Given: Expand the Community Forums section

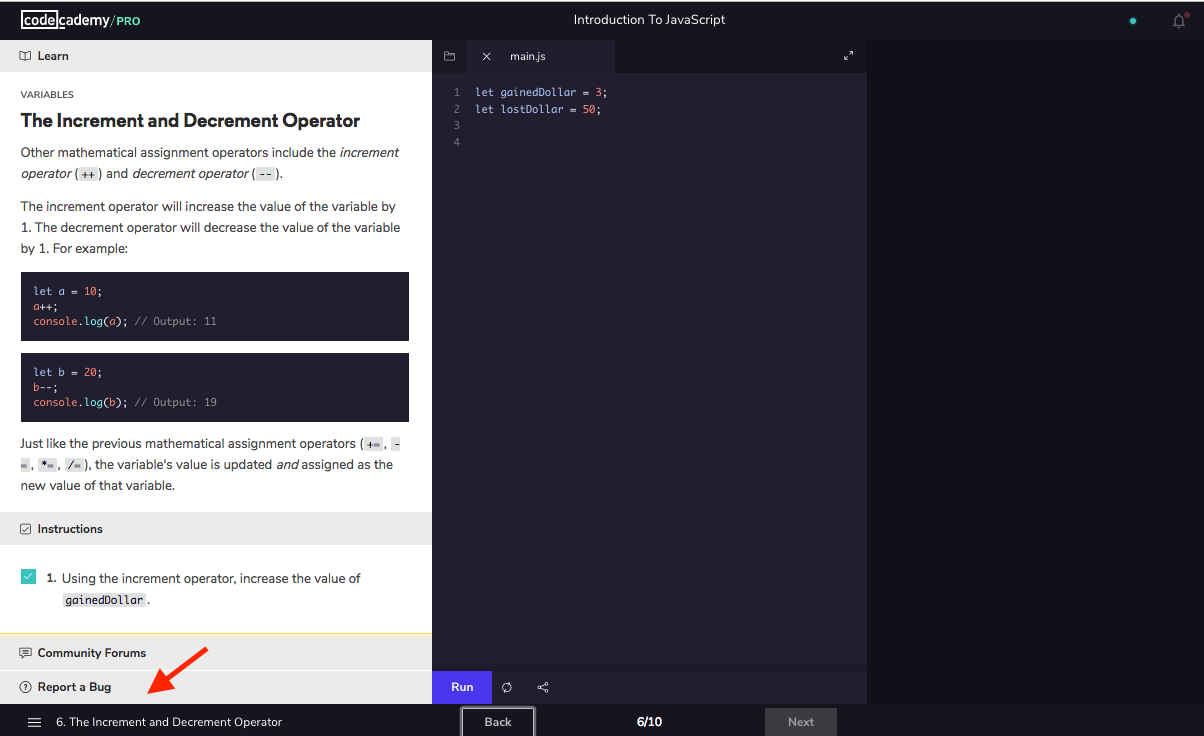Looking at the screenshot, I should 216,653.
